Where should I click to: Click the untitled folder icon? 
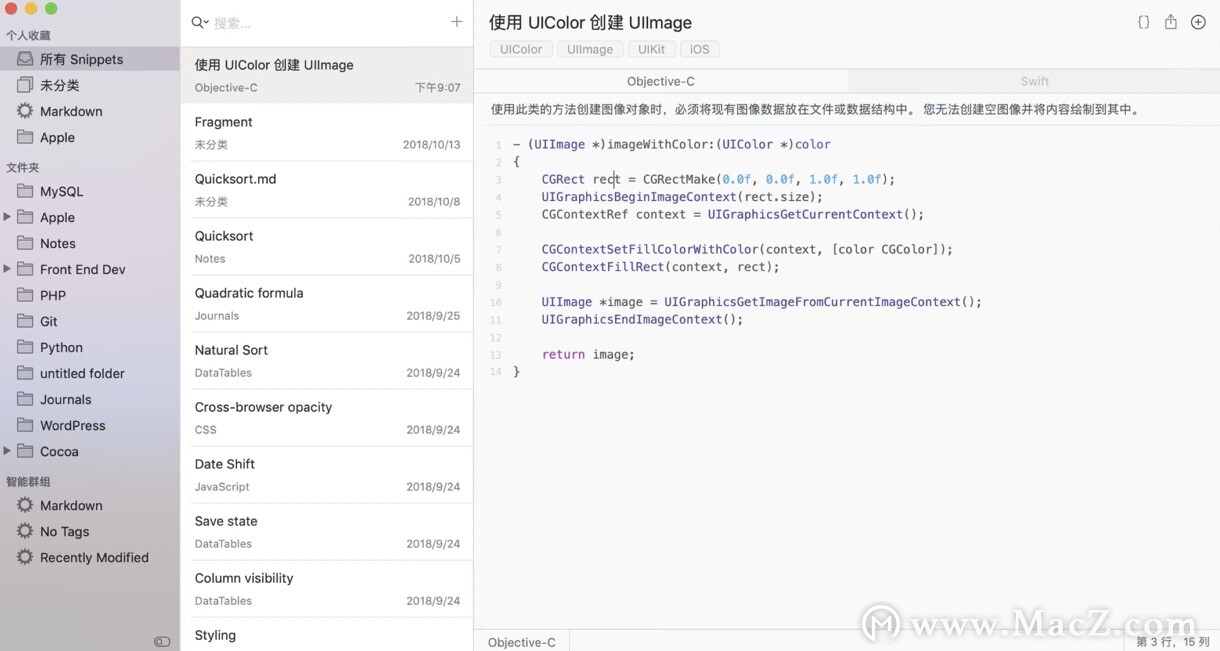25,373
